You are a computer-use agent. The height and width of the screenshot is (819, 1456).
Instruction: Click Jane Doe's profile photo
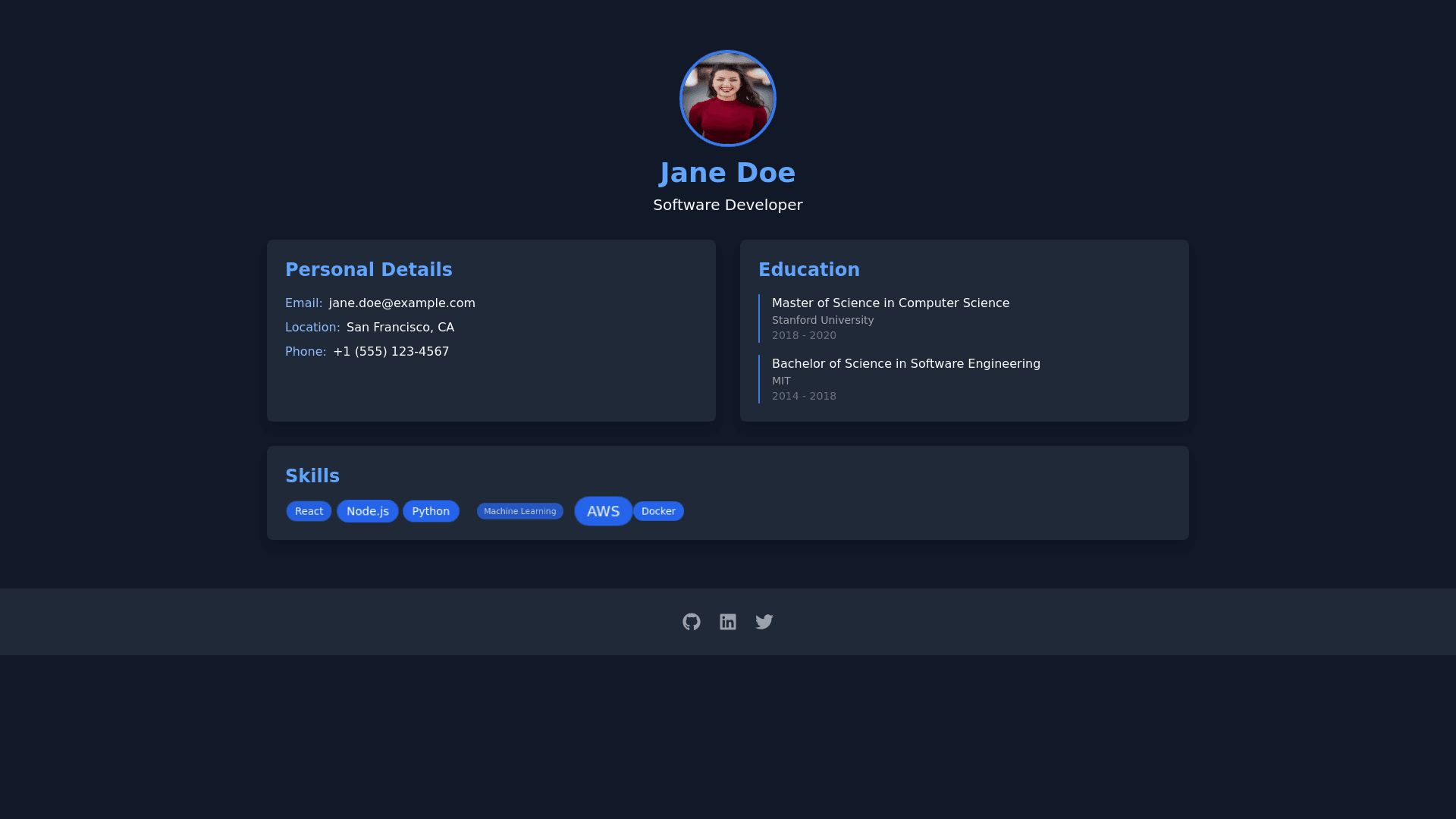point(728,99)
